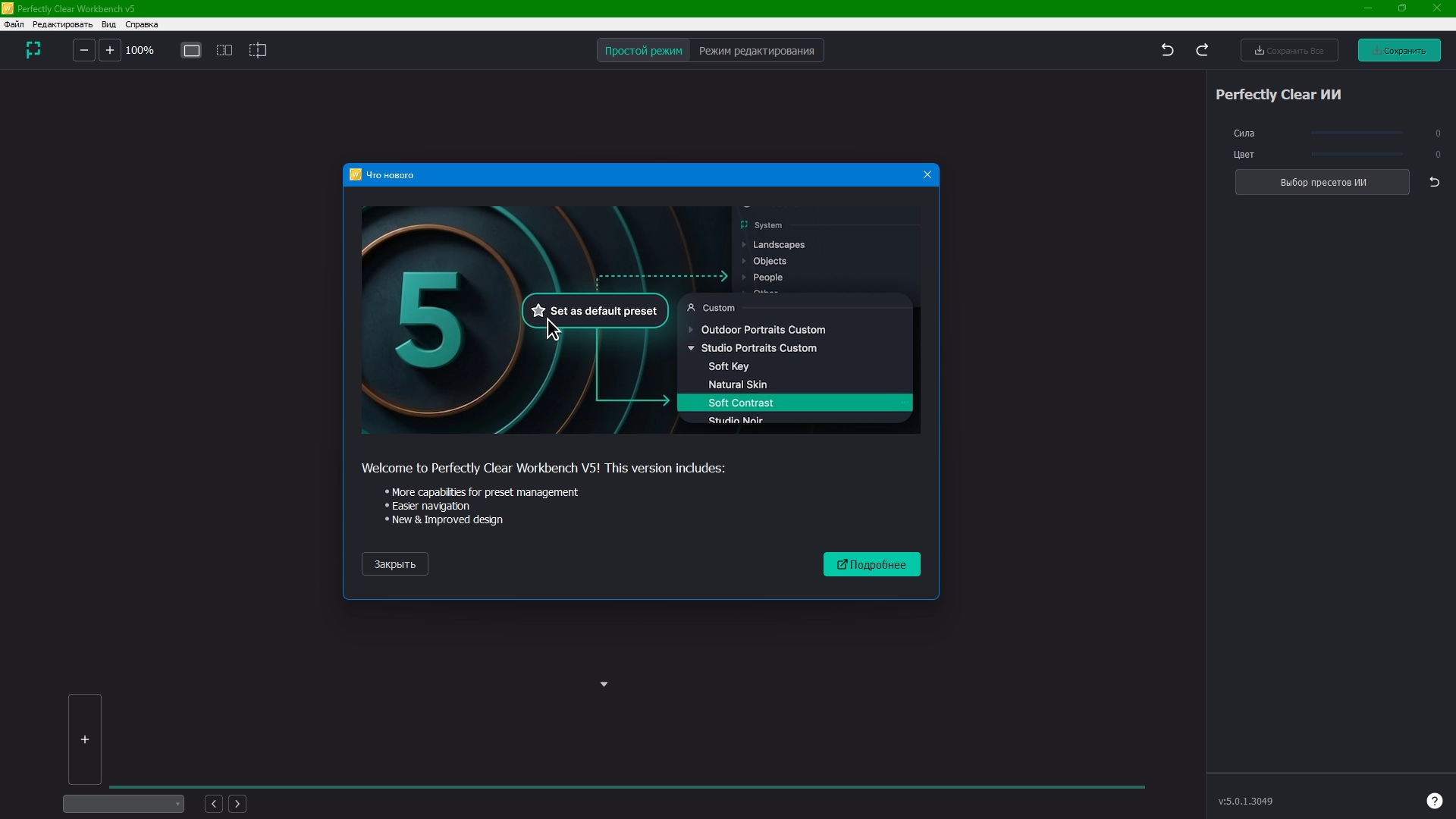Select side-by-side compare view icon
Viewport: 1456px width, 819px height.
224,50
